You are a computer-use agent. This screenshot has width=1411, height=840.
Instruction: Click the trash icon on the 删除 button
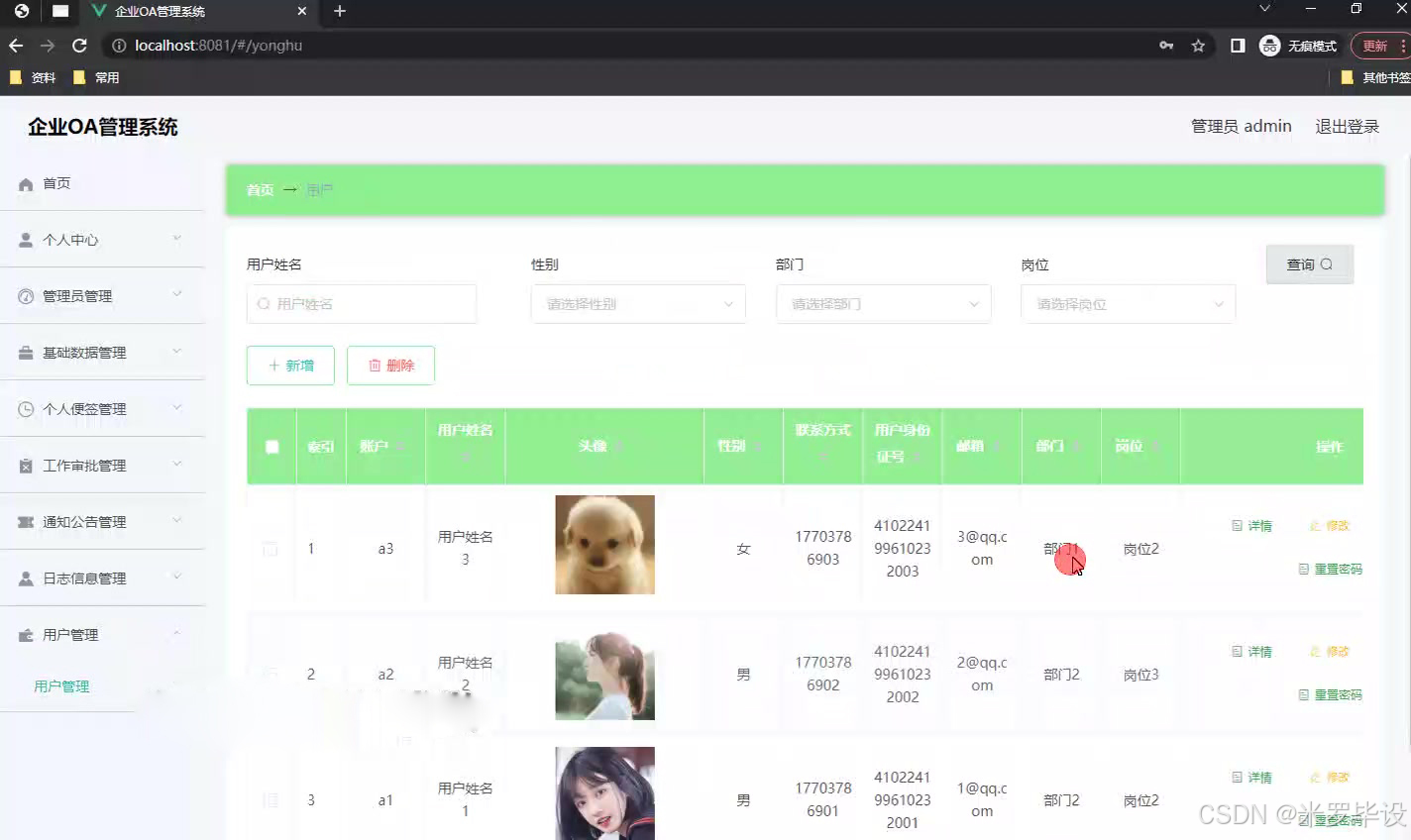377,365
